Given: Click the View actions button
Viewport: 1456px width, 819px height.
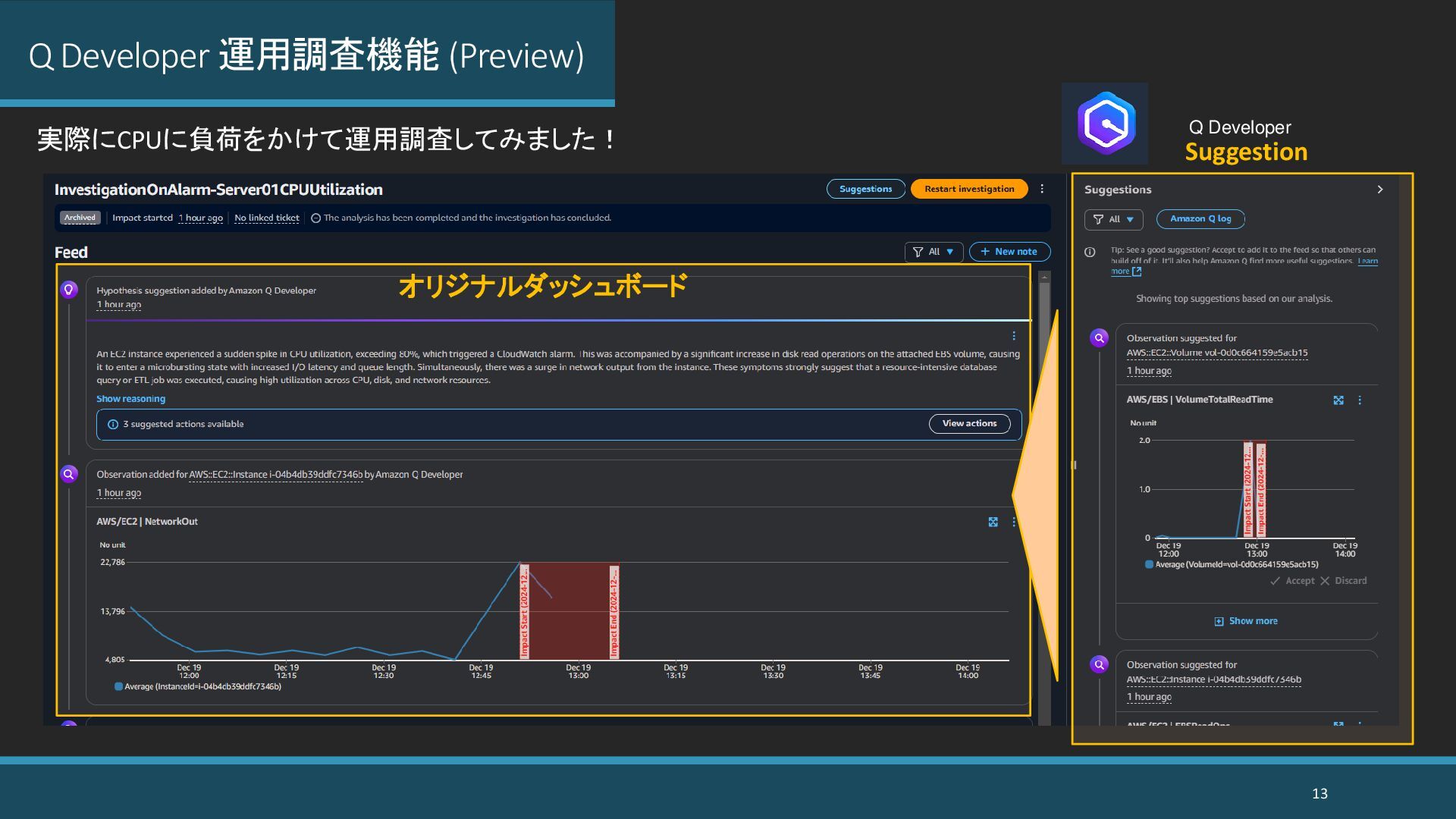Looking at the screenshot, I should coord(969,424).
